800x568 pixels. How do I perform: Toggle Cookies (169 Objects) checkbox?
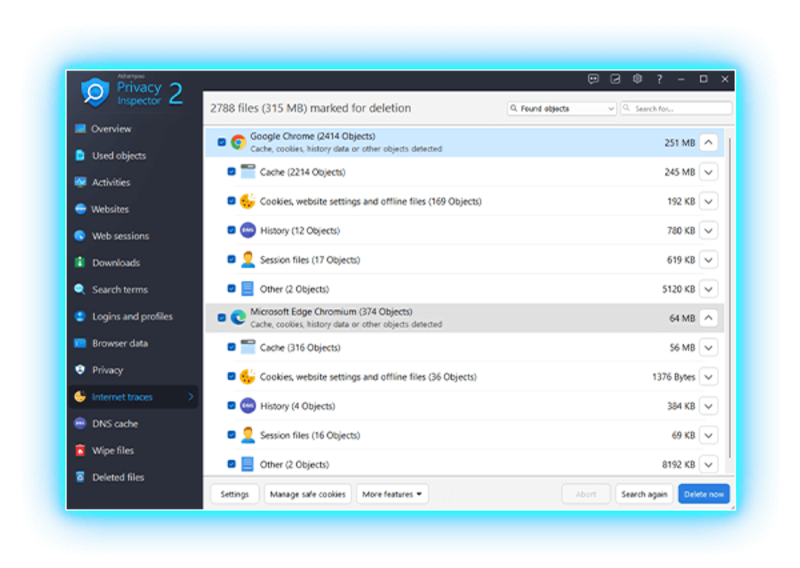click(x=231, y=201)
